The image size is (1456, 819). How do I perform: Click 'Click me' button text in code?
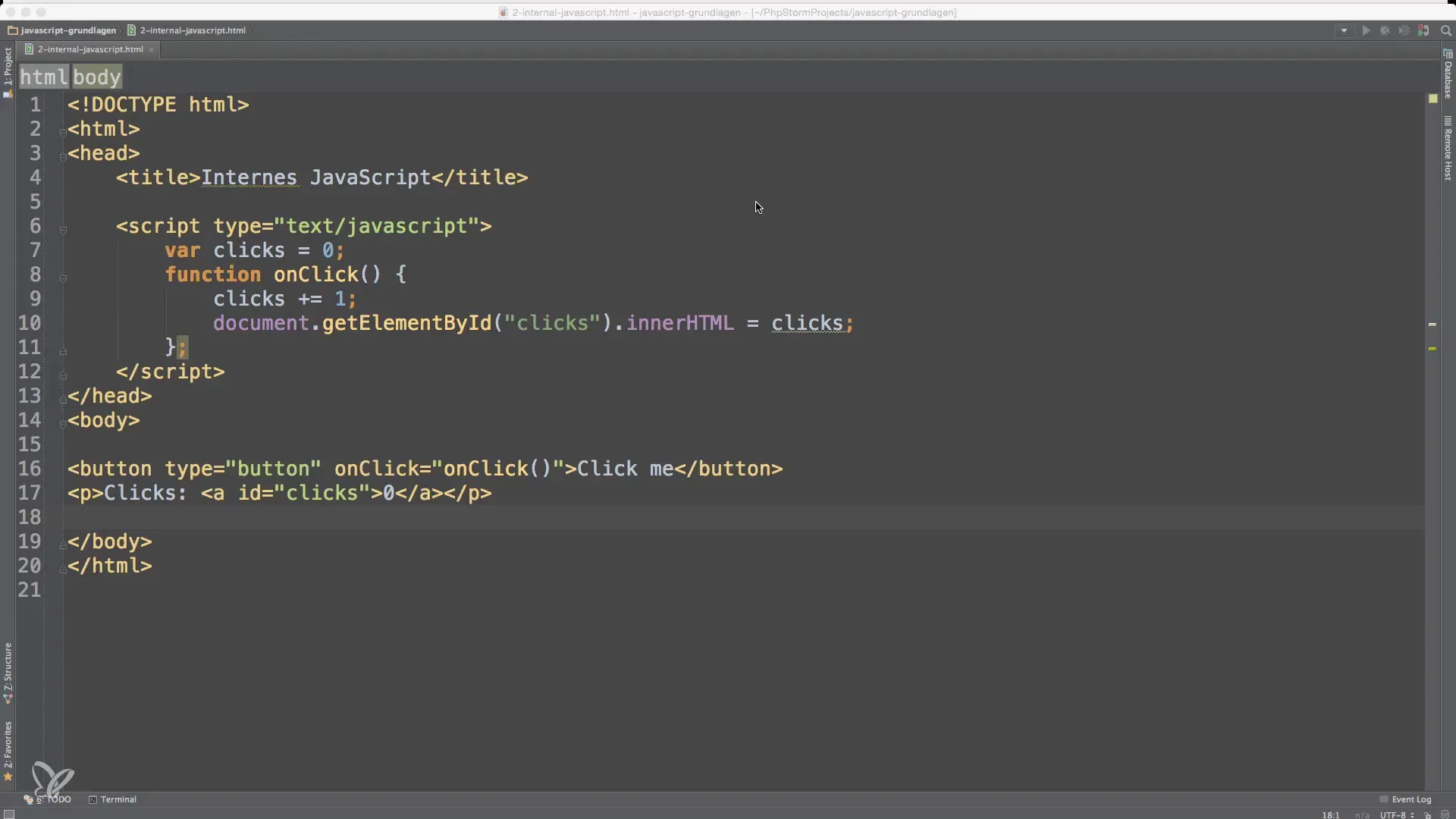pos(626,469)
